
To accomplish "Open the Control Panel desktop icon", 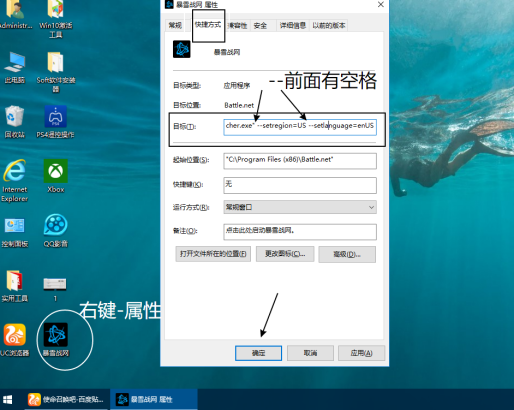I will (x=14, y=232).
